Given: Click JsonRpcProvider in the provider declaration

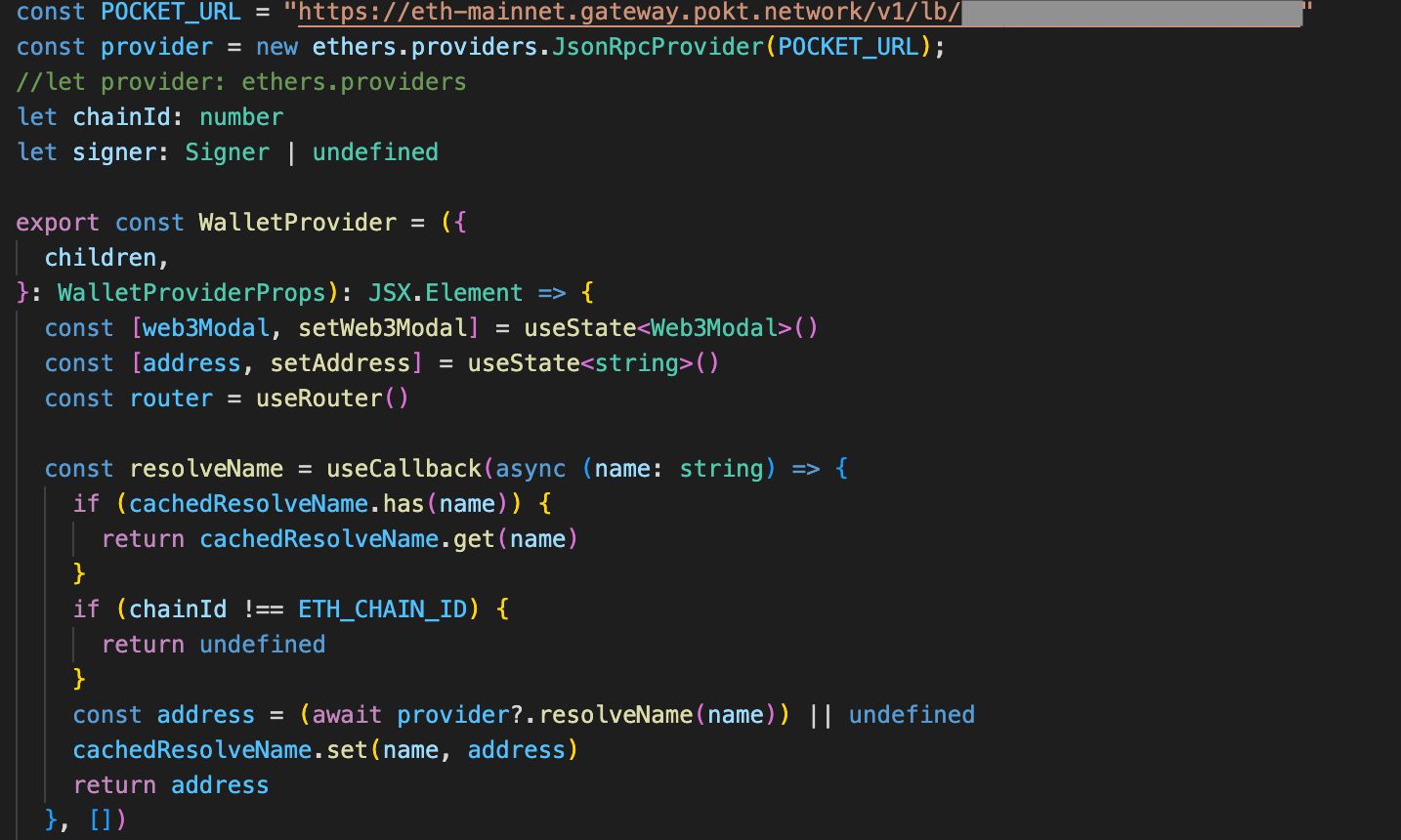Looking at the screenshot, I should pos(658,47).
